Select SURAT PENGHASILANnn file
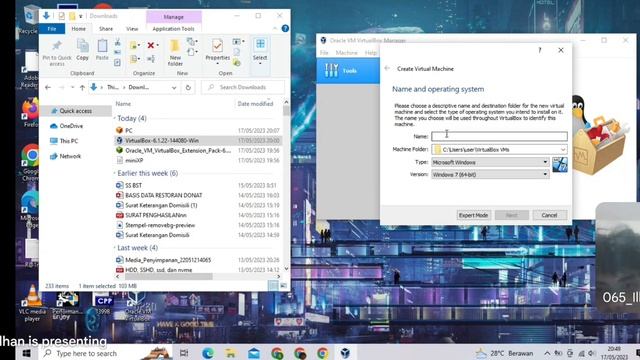This screenshot has height=360, width=640. point(156,215)
